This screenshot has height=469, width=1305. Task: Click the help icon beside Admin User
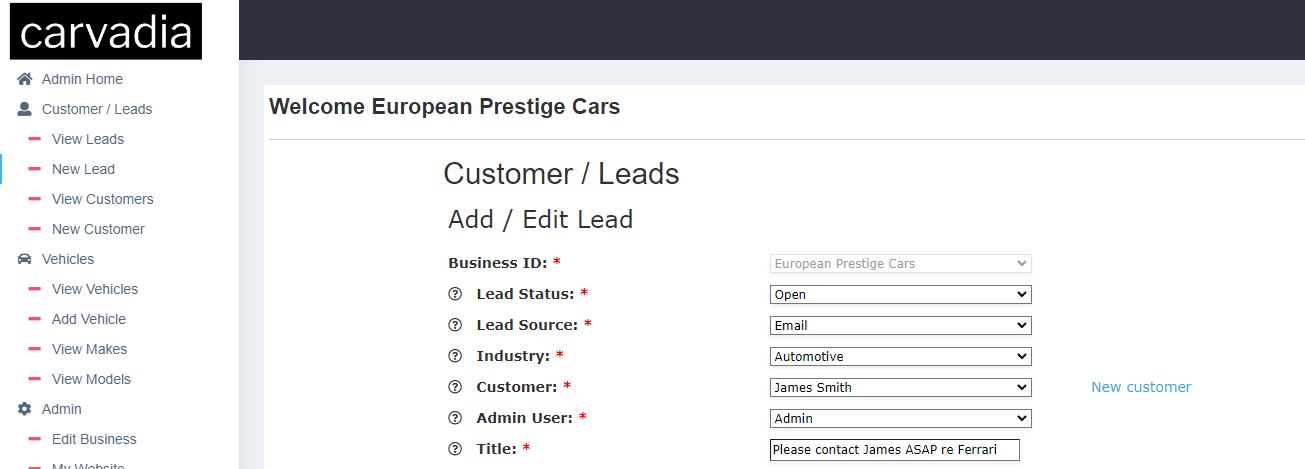pos(455,418)
